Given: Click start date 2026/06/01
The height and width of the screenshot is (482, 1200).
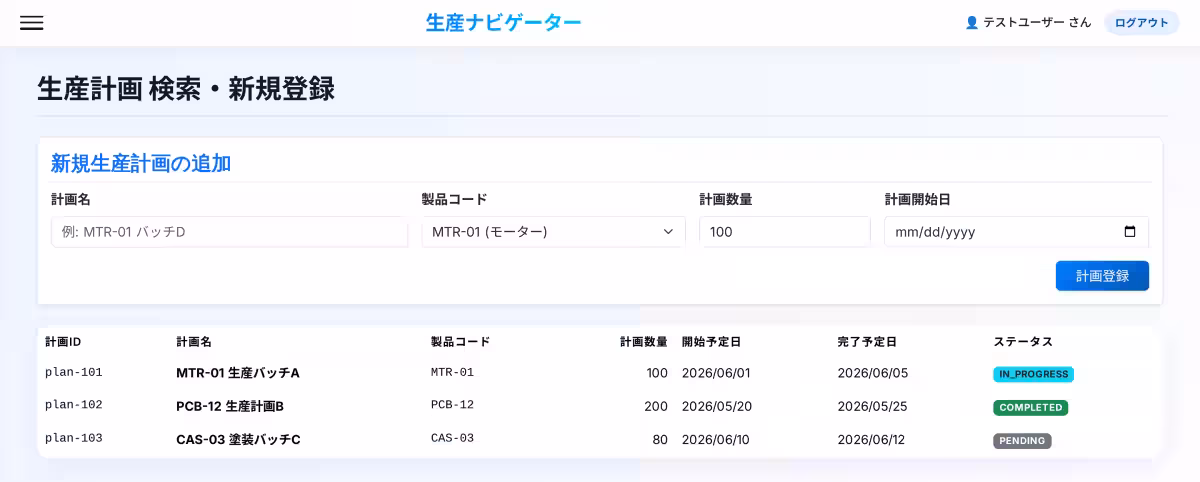Looking at the screenshot, I should click(716, 373).
